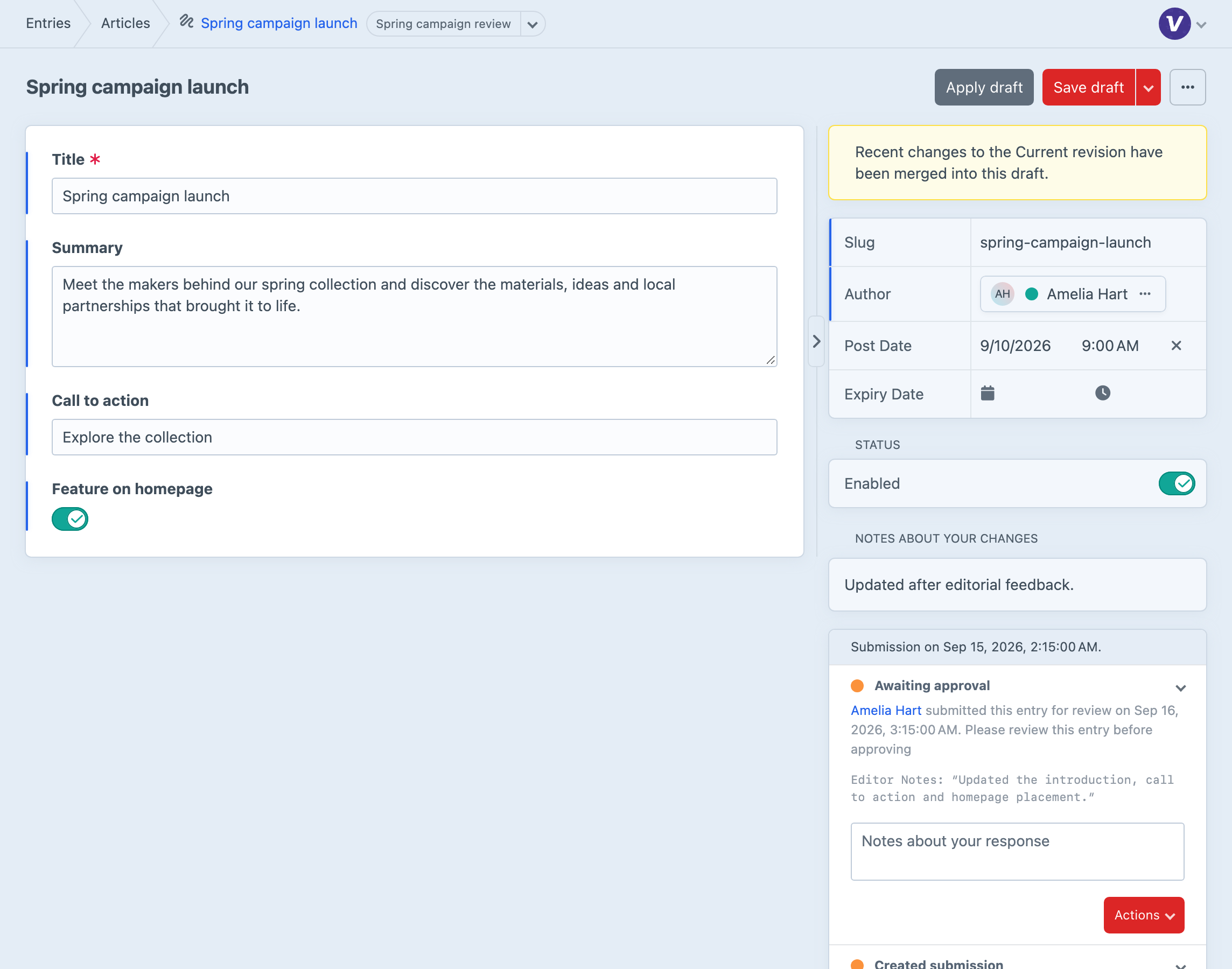This screenshot has width=1232, height=969.
Task: Open the user account avatar menu
Action: tap(1174, 24)
